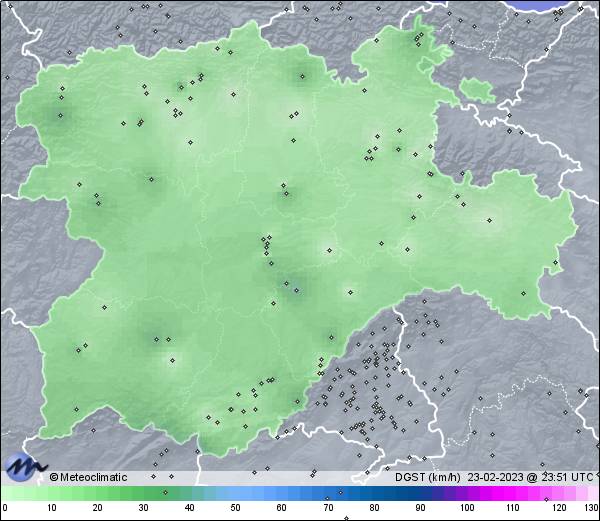Click the legend value 10
This screenshot has width=600, height=521.
coord(52,508)
